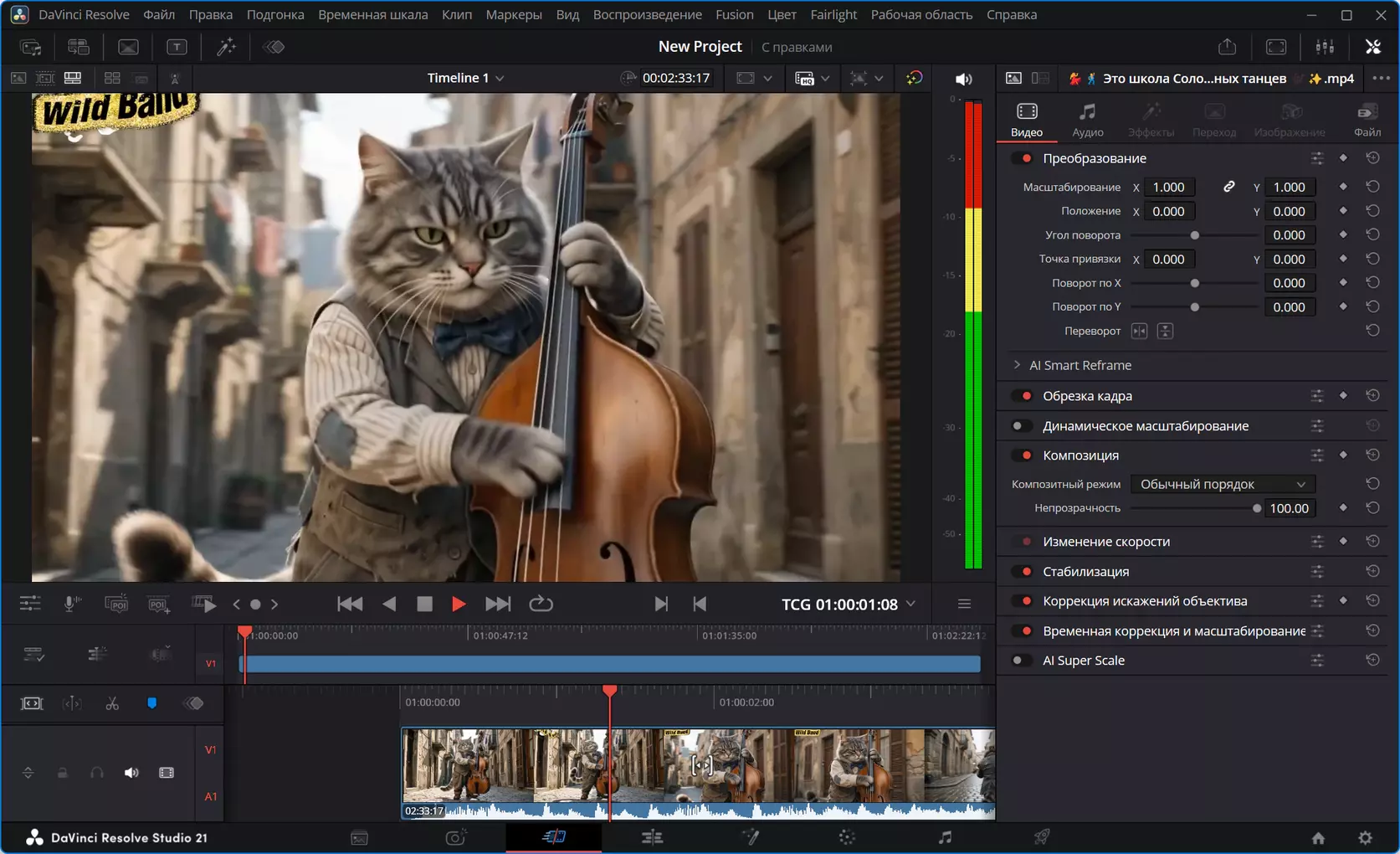Click the horizontal flip icon in Переворот
Image resolution: width=1400 pixels, height=854 pixels.
1139,331
